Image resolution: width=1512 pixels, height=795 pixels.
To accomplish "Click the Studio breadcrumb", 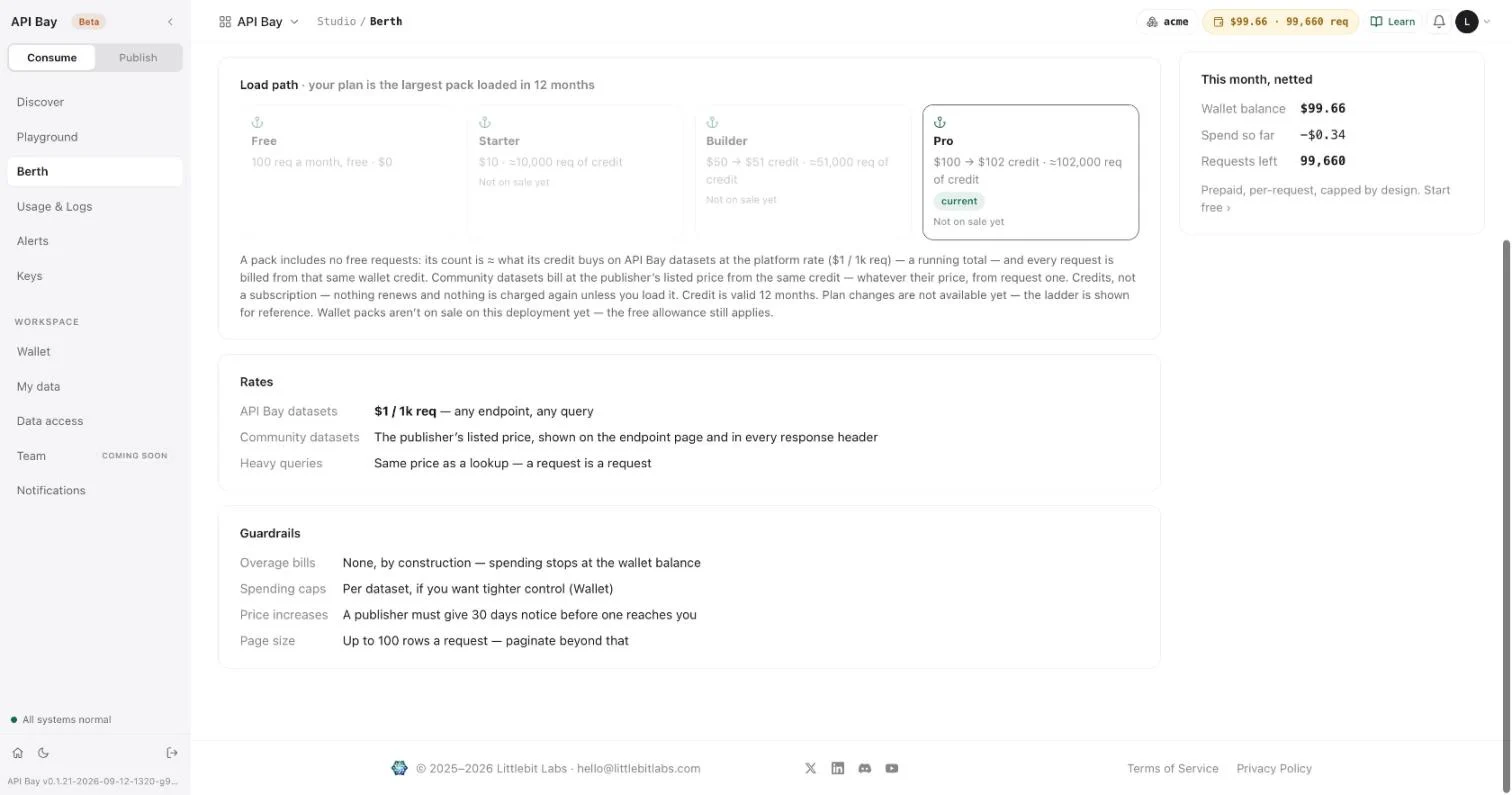I will [x=336, y=21].
